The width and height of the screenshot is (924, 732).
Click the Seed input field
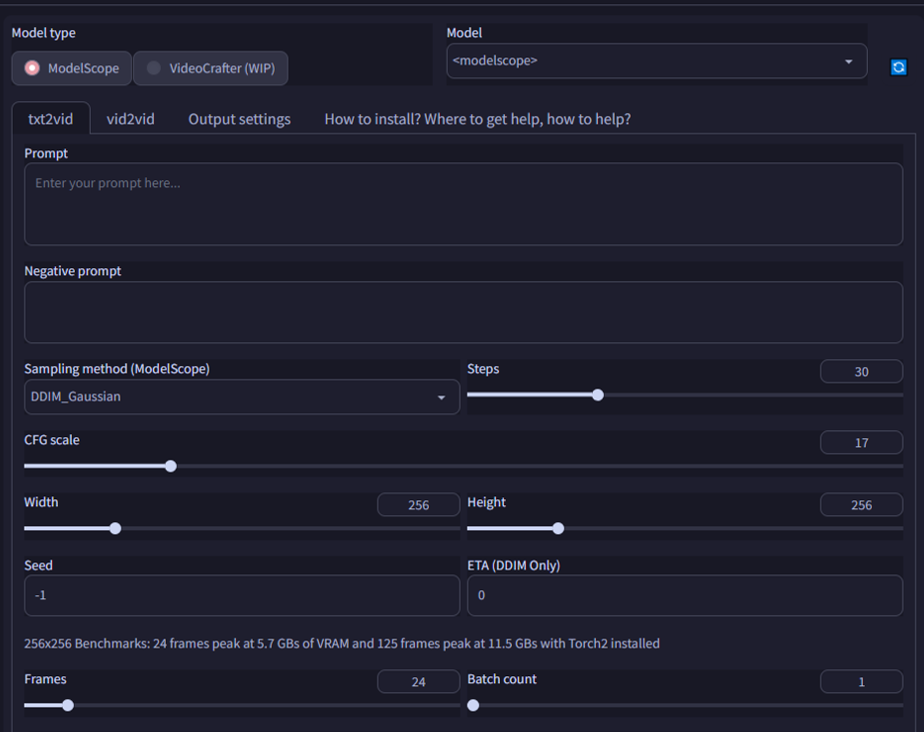[x=241, y=595]
